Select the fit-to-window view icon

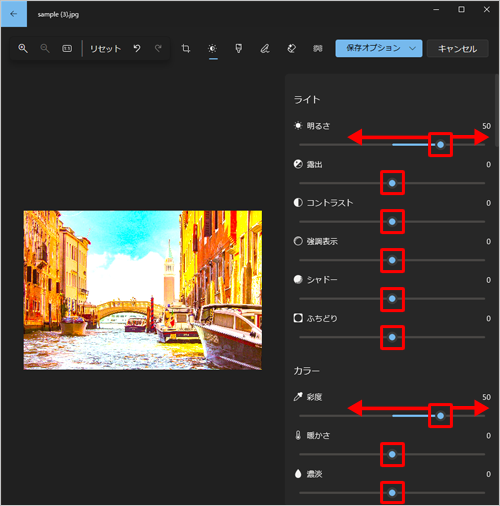coord(67,49)
